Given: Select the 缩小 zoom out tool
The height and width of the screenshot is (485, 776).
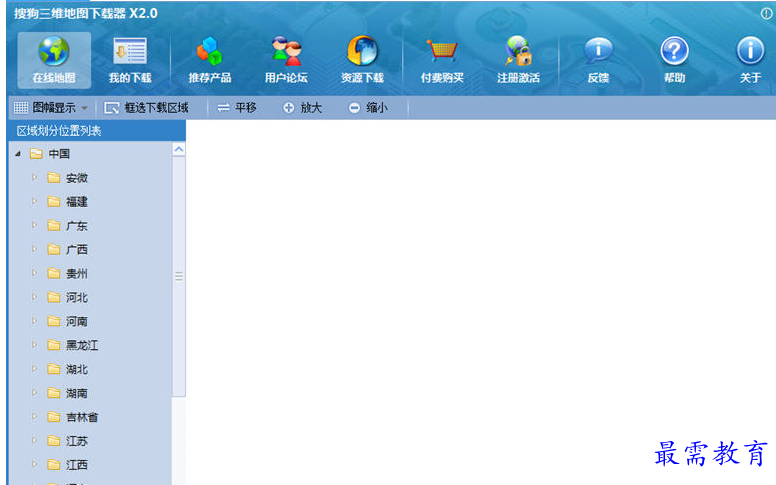Looking at the screenshot, I should 368,107.
